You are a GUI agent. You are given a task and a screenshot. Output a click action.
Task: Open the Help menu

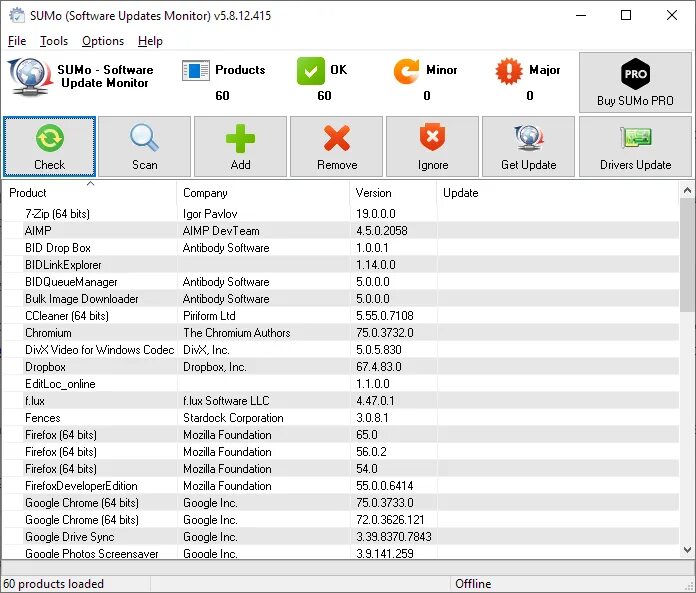(x=150, y=41)
